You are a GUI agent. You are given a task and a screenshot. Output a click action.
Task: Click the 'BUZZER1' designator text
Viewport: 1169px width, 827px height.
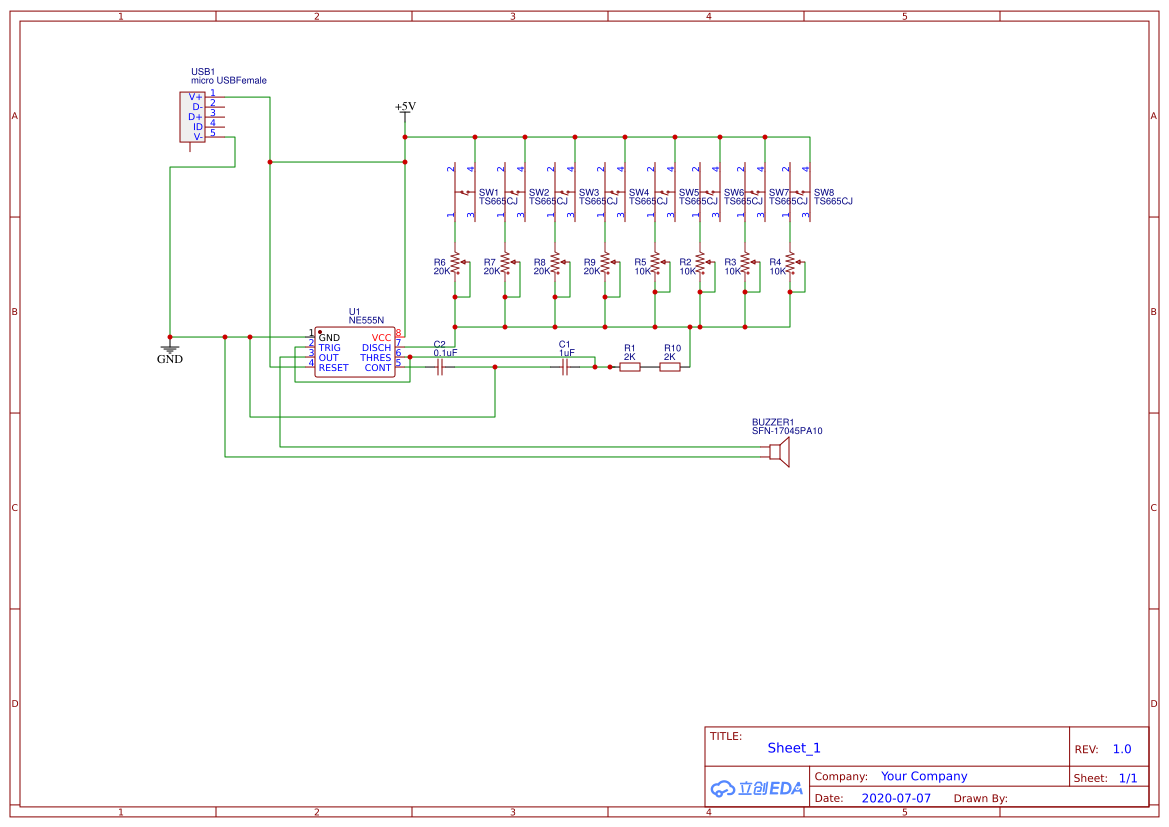[x=773, y=422]
